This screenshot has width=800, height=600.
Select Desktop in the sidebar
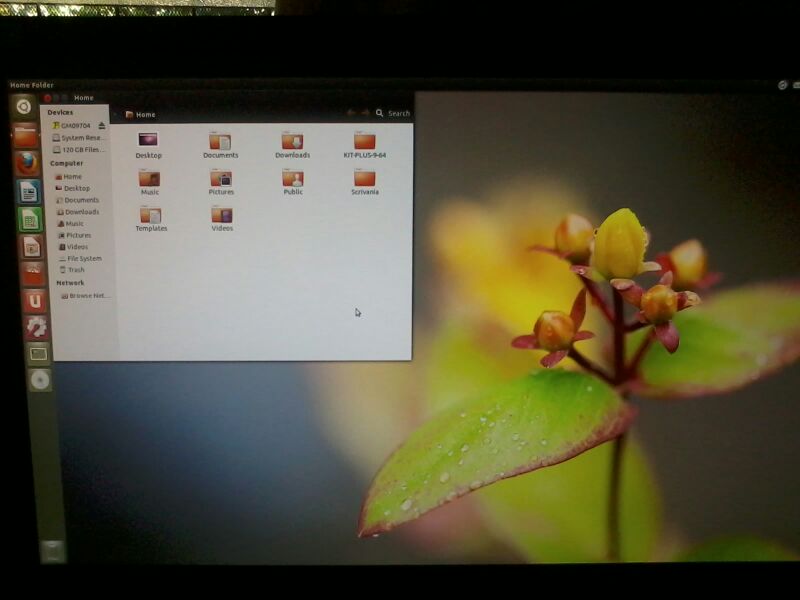tap(72, 188)
